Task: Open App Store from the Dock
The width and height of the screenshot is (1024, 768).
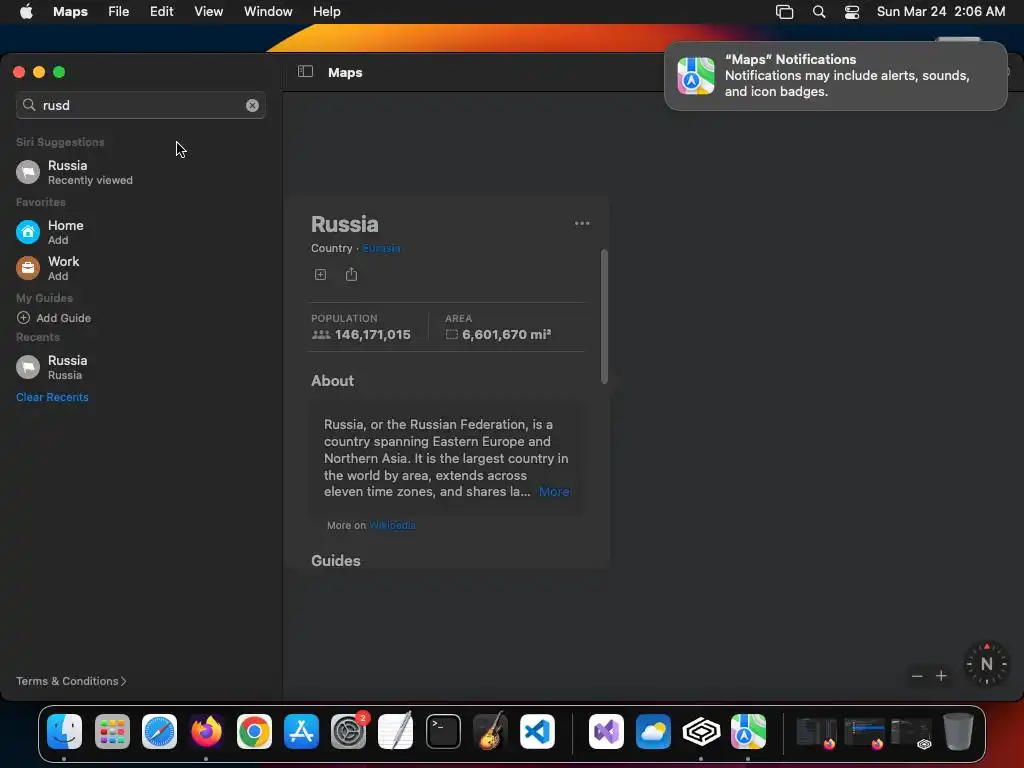Action: coord(301,731)
